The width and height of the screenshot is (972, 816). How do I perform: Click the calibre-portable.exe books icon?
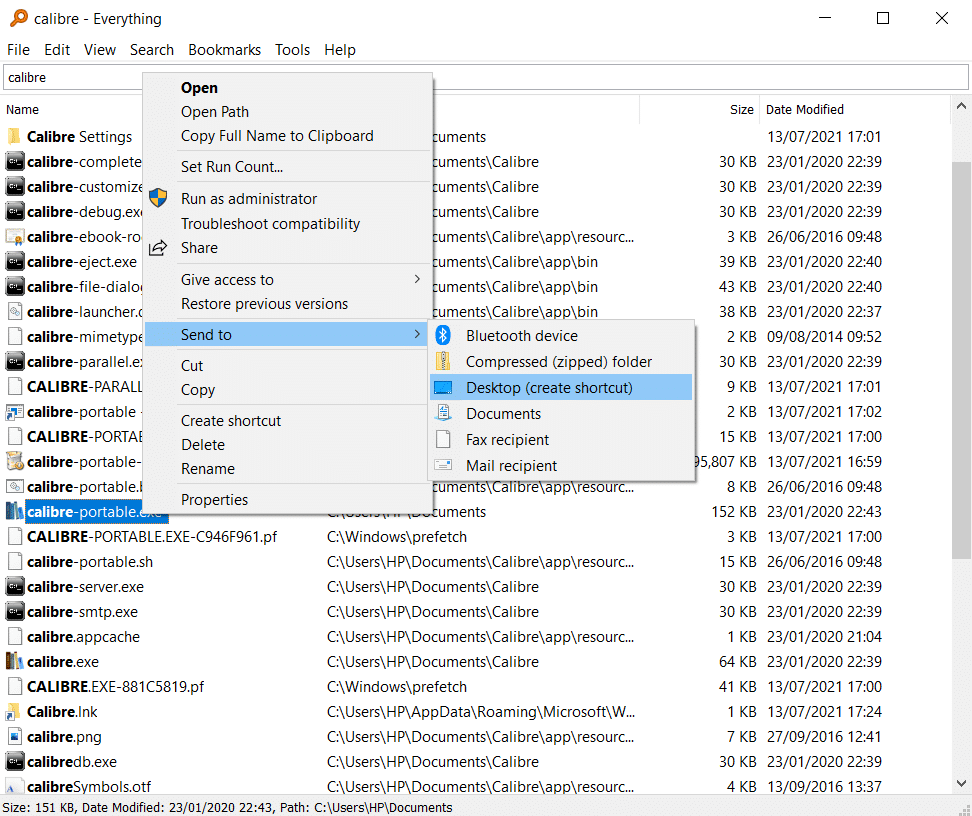click(x=14, y=512)
